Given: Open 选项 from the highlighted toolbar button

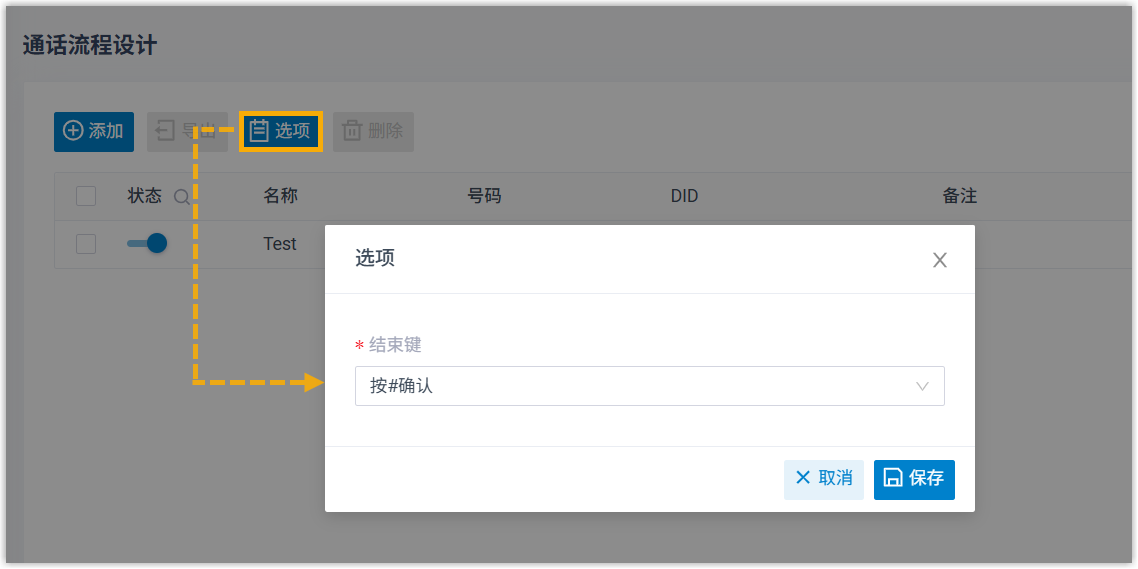Looking at the screenshot, I should point(280,131).
